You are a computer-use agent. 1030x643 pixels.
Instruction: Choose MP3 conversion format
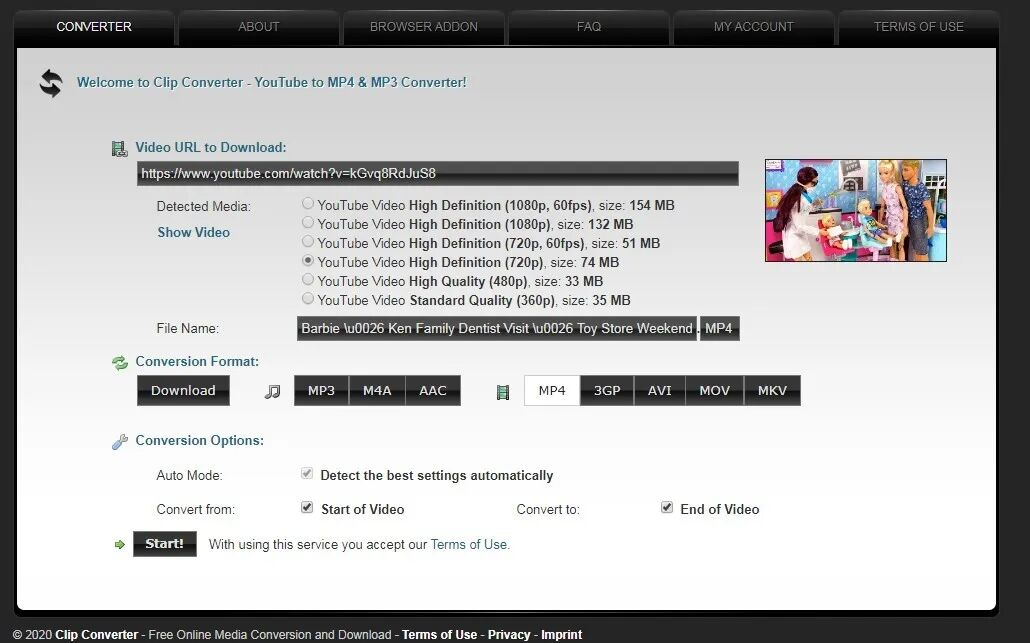(x=321, y=391)
